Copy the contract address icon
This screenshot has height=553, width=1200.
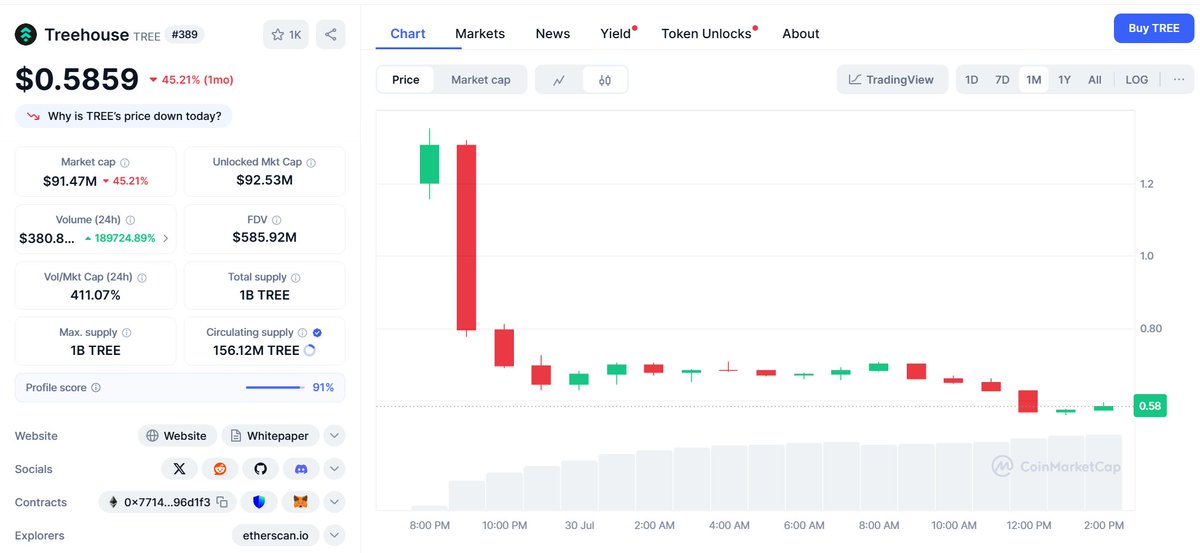click(222, 502)
